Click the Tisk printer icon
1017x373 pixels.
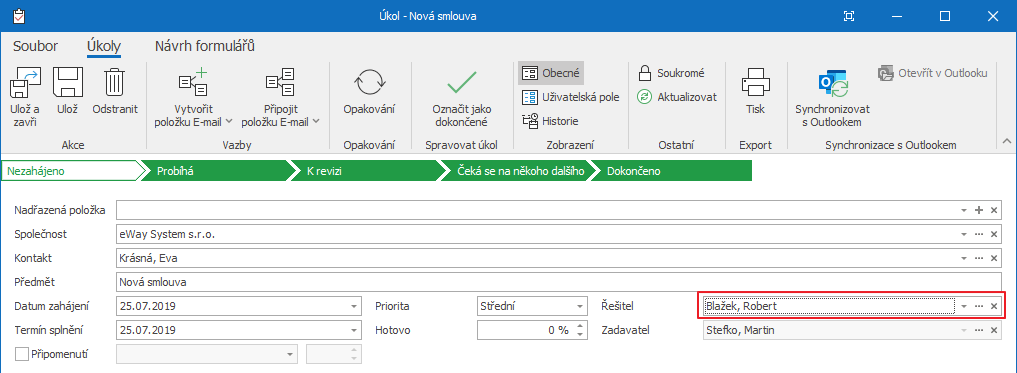pyautogui.click(x=755, y=82)
